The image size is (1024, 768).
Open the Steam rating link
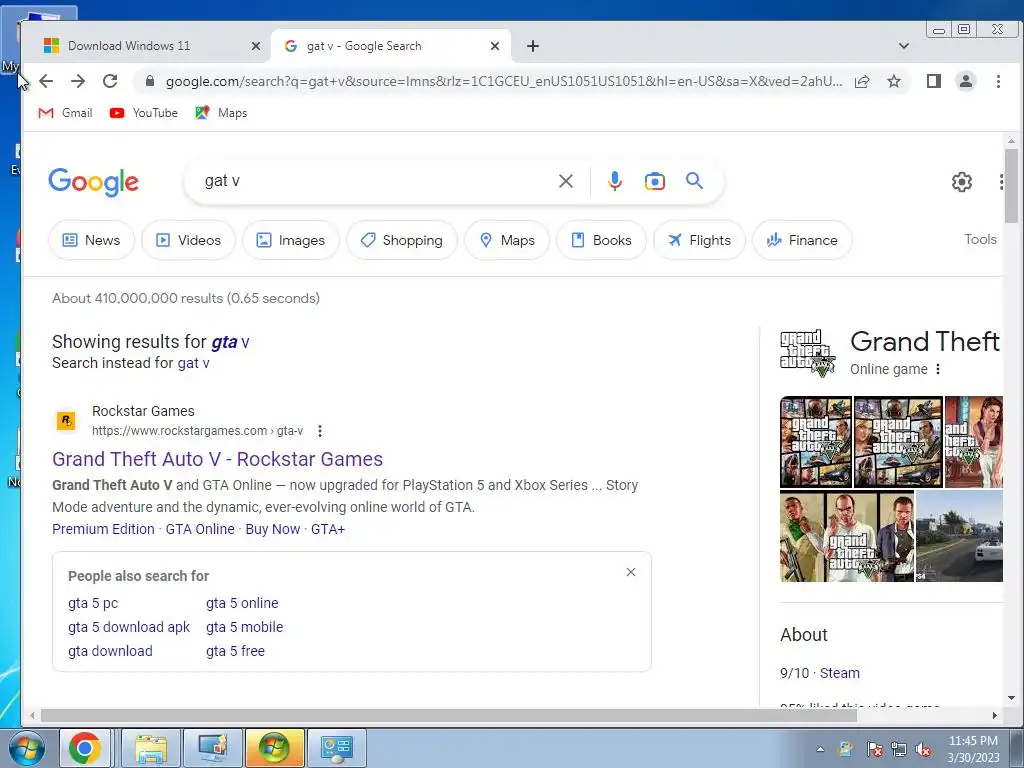(840, 673)
